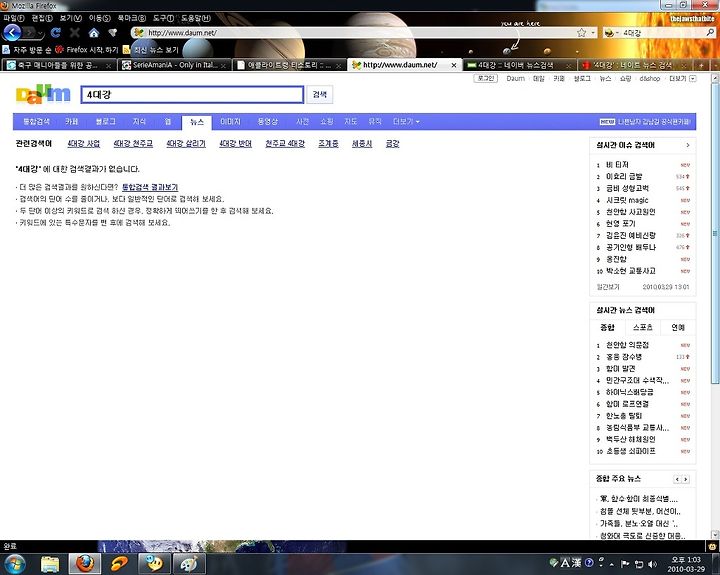
Task: Click the Firefox back arrow button
Action: click(12, 33)
